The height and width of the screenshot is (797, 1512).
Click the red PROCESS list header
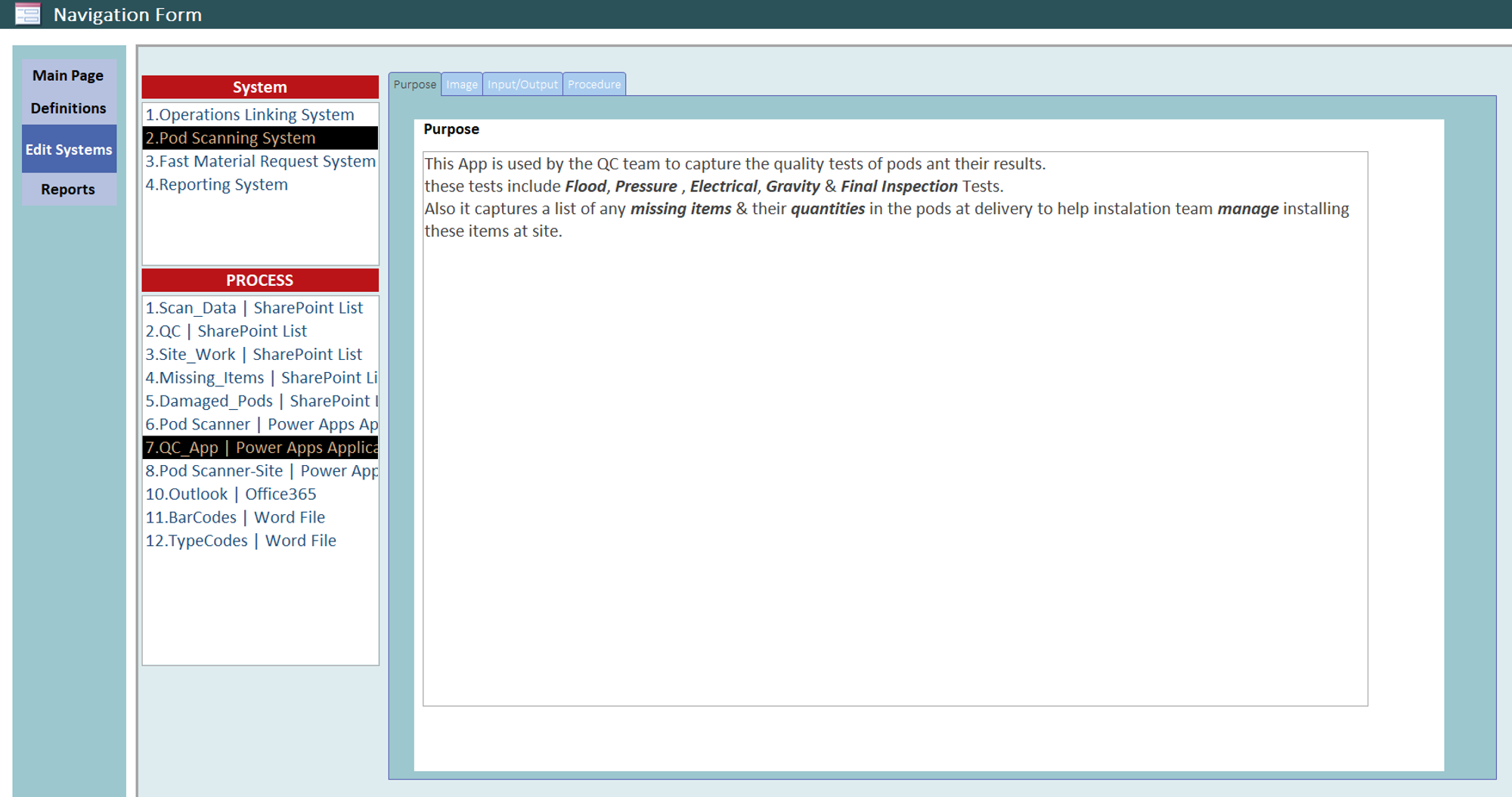pyautogui.click(x=260, y=280)
